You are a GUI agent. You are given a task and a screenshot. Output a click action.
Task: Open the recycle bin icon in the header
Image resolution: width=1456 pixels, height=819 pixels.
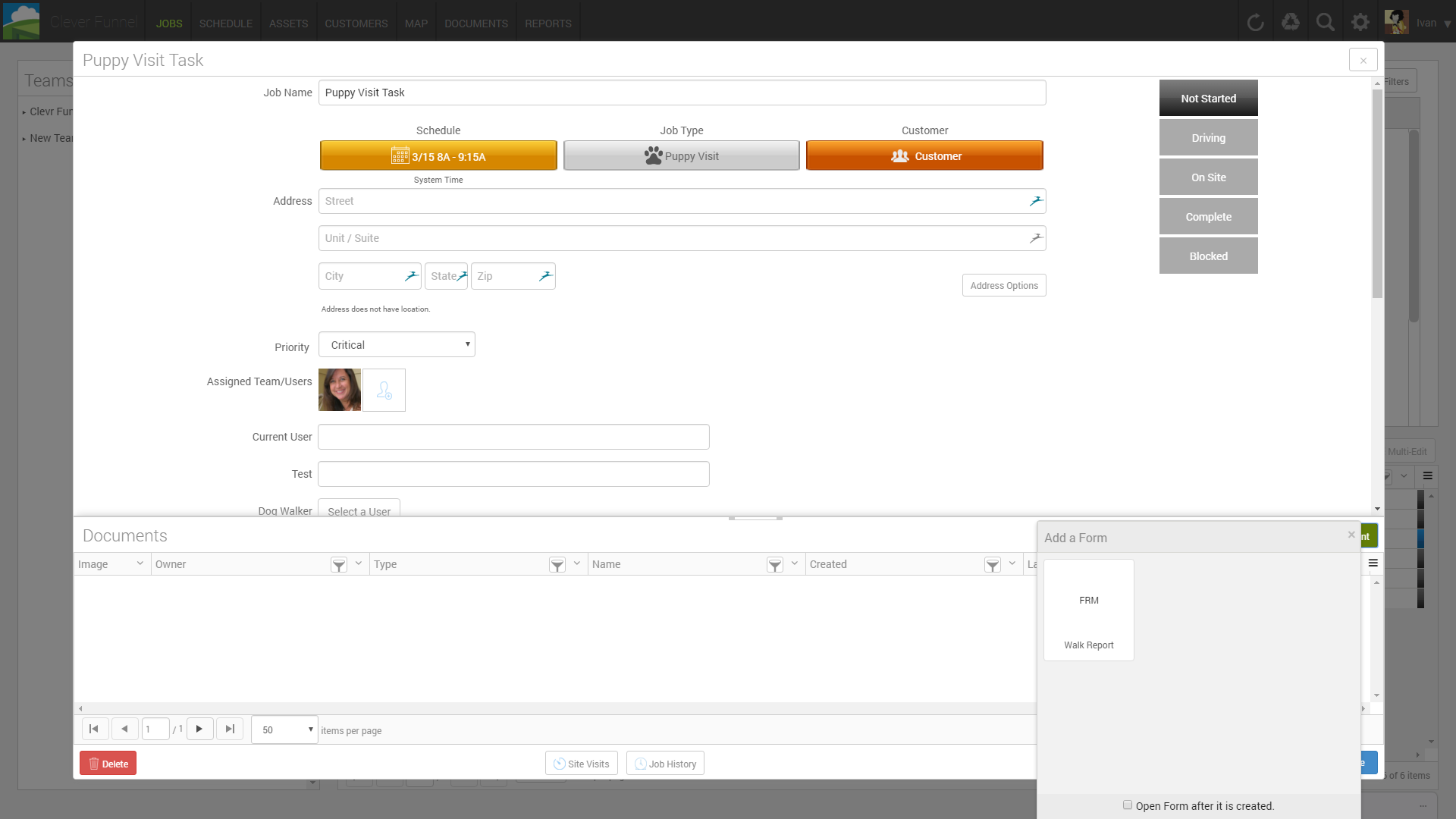1291,21
